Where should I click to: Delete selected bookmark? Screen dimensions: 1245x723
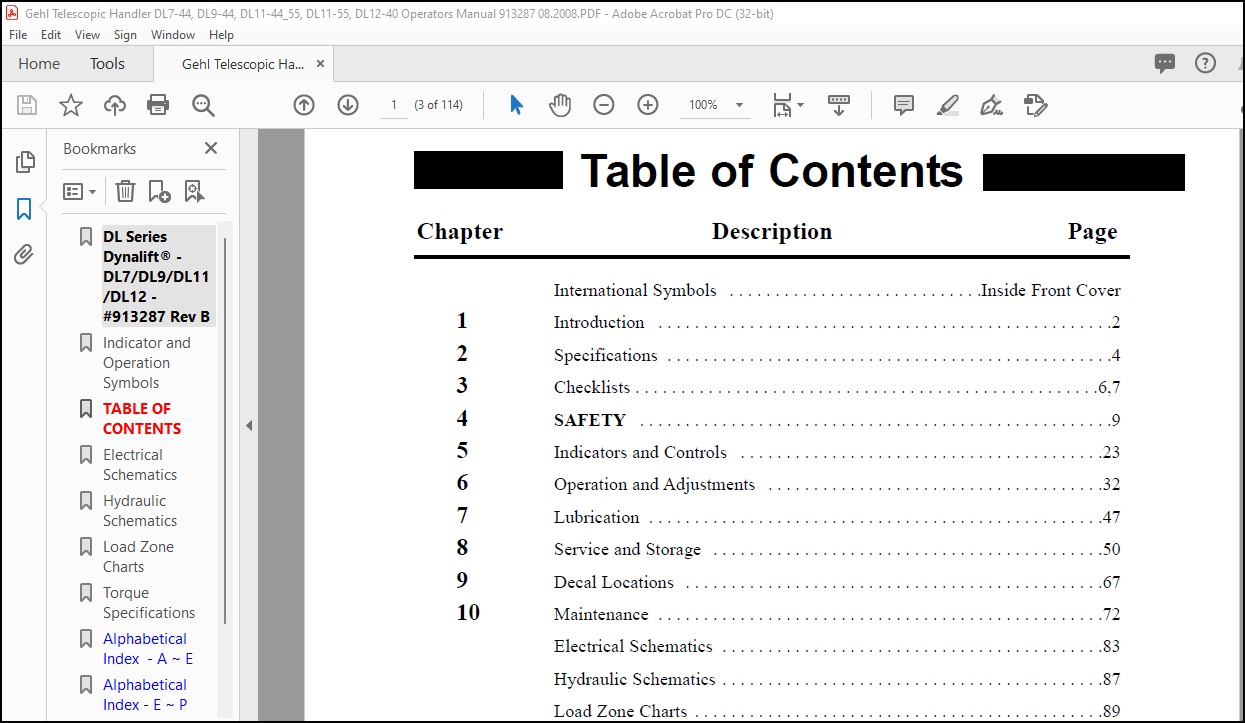(x=125, y=191)
